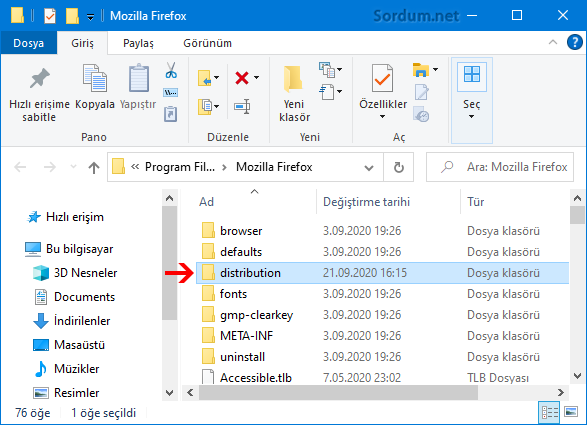Expand the Seç dropdown arrow
This screenshot has height=425, width=587.
472,116
